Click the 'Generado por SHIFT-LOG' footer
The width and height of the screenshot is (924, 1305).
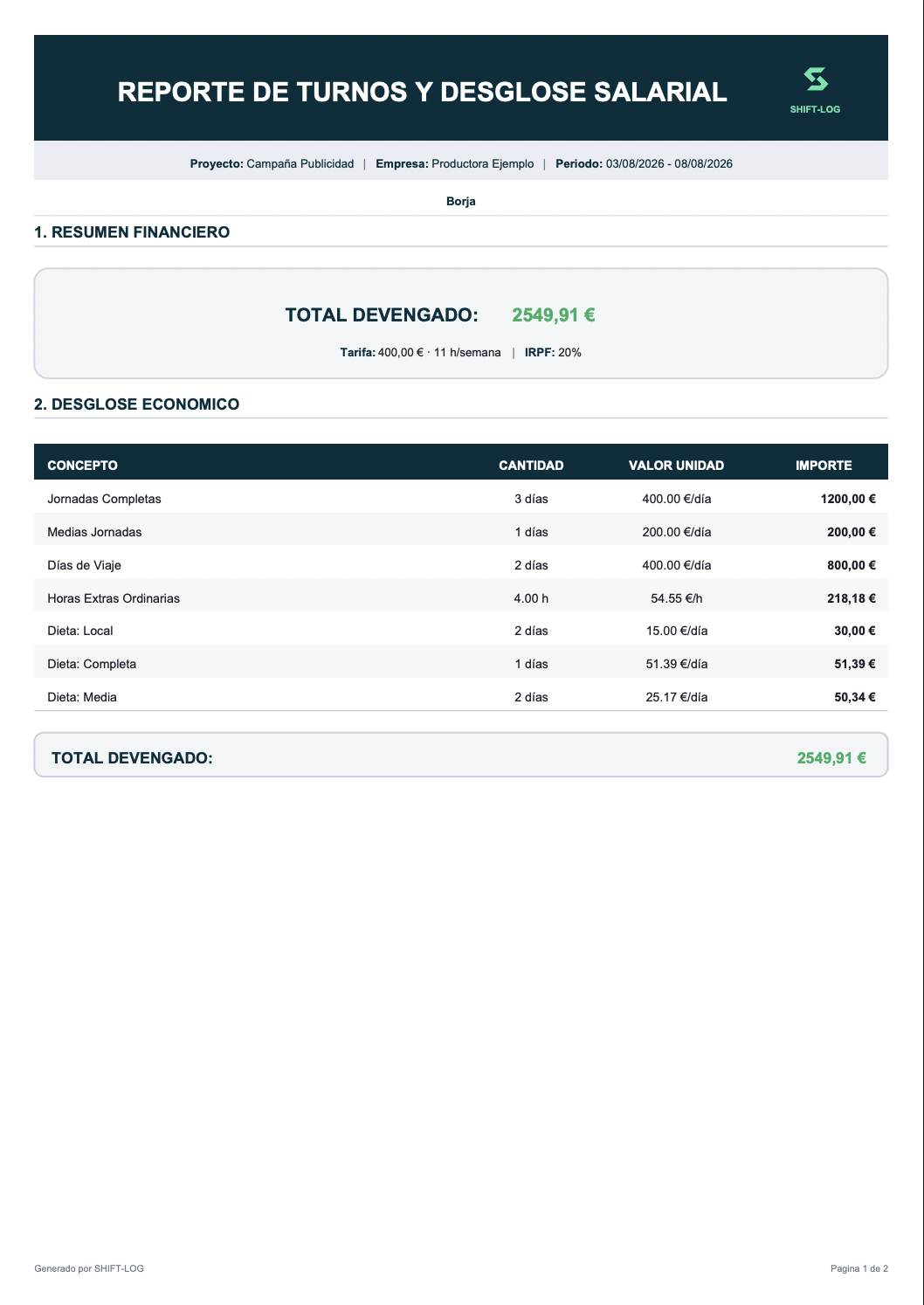point(89,1268)
